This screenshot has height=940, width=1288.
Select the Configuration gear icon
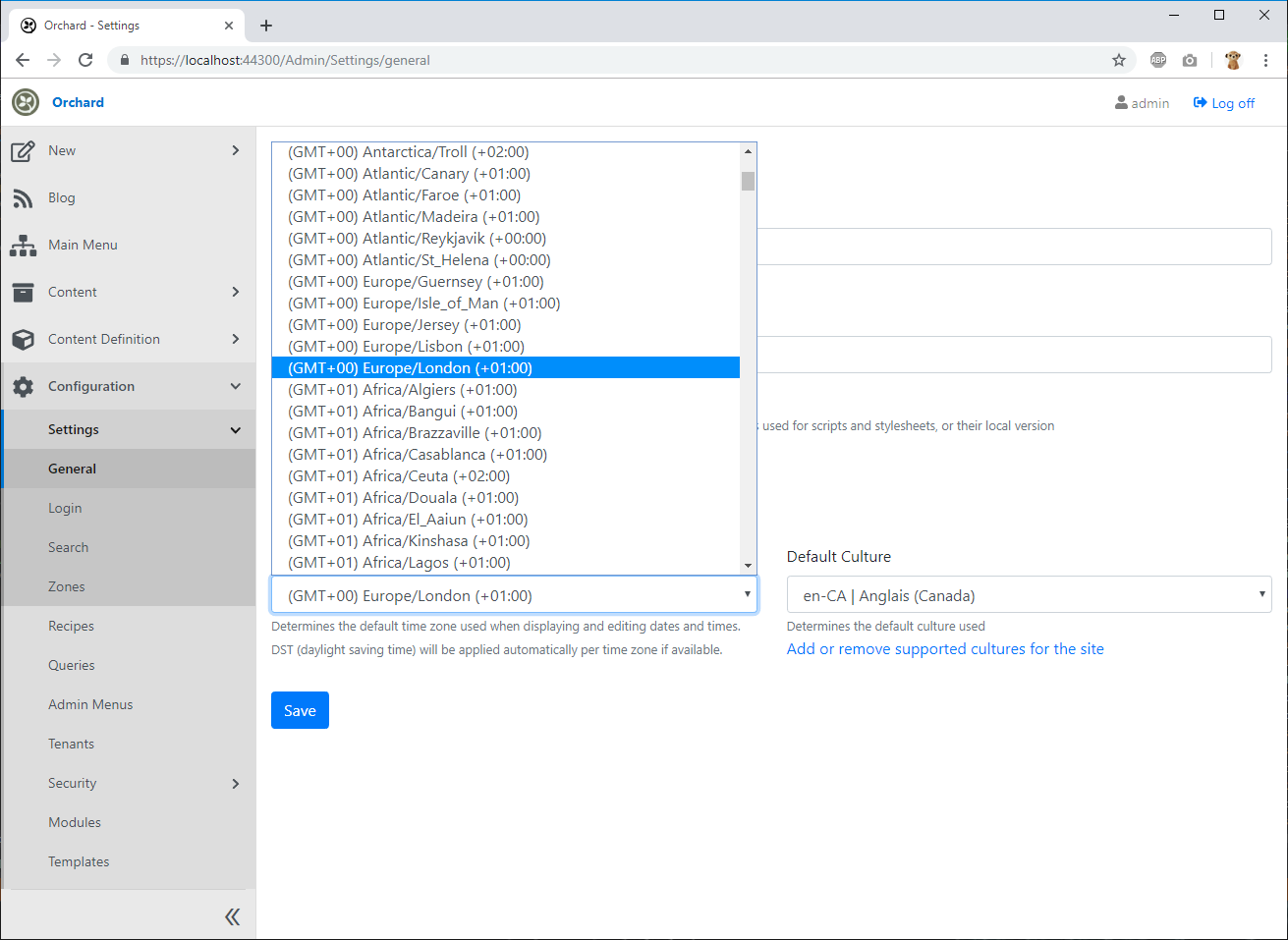tap(23, 386)
